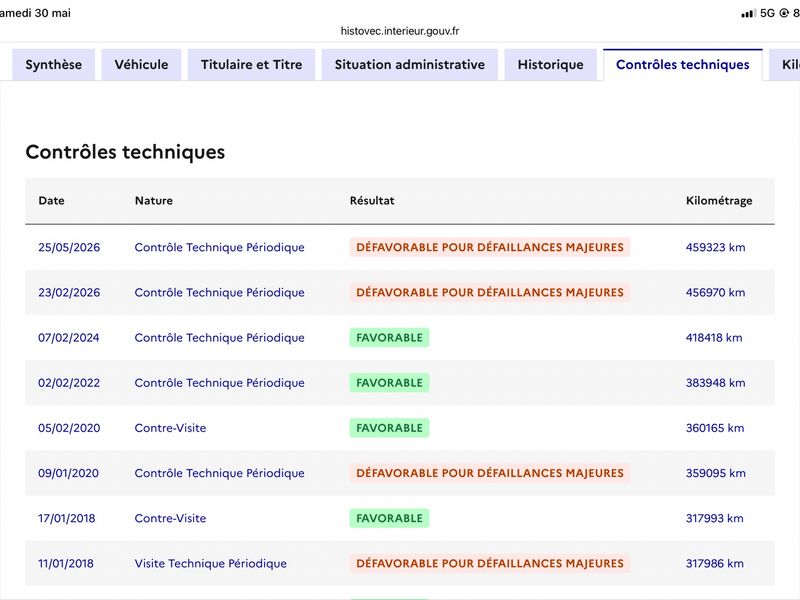Select the 25/05/2026 inspection date
The height and width of the screenshot is (600, 800).
click(x=69, y=247)
